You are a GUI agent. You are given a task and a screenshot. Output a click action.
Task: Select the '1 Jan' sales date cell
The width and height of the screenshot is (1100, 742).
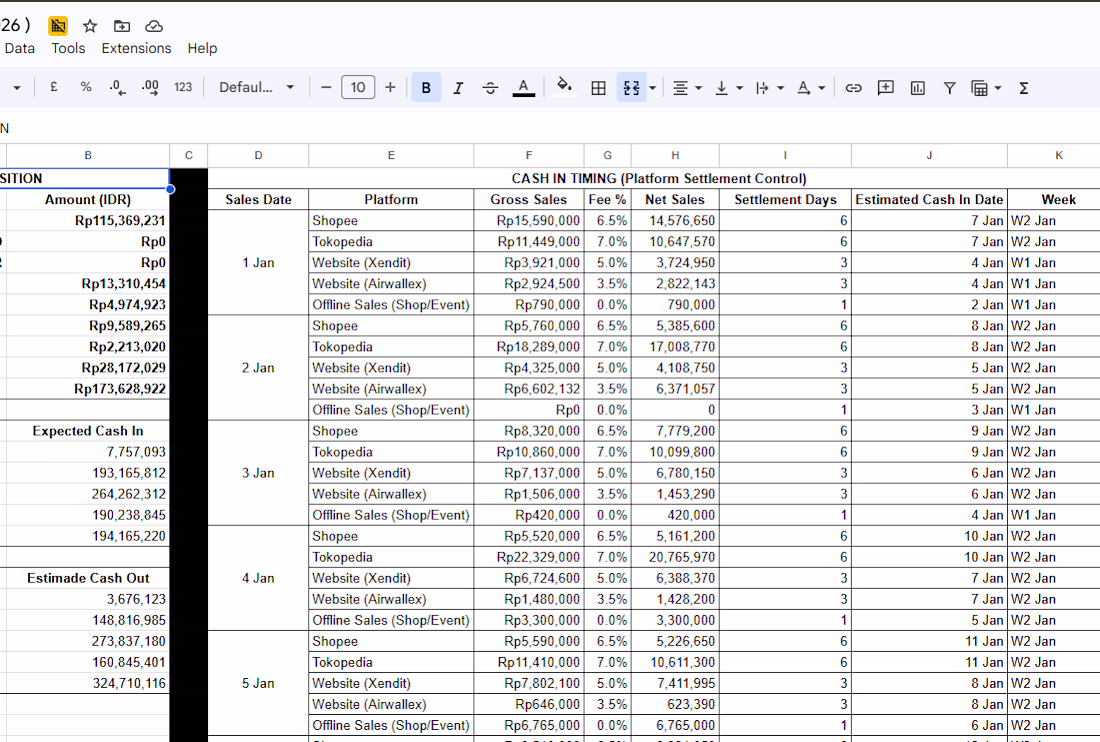click(x=258, y=262)
